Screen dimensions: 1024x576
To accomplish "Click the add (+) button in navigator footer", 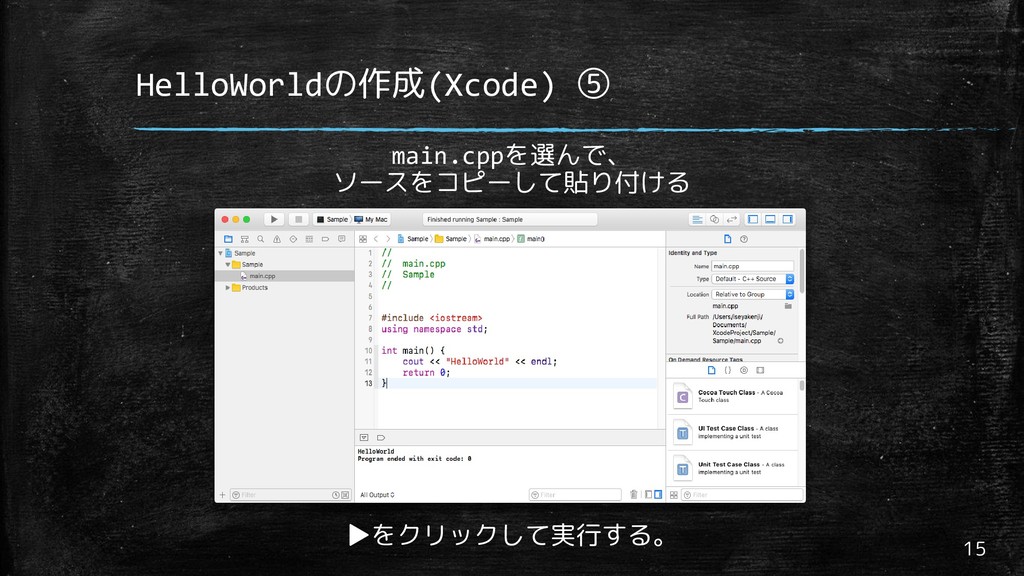I will tap(222, 495).
